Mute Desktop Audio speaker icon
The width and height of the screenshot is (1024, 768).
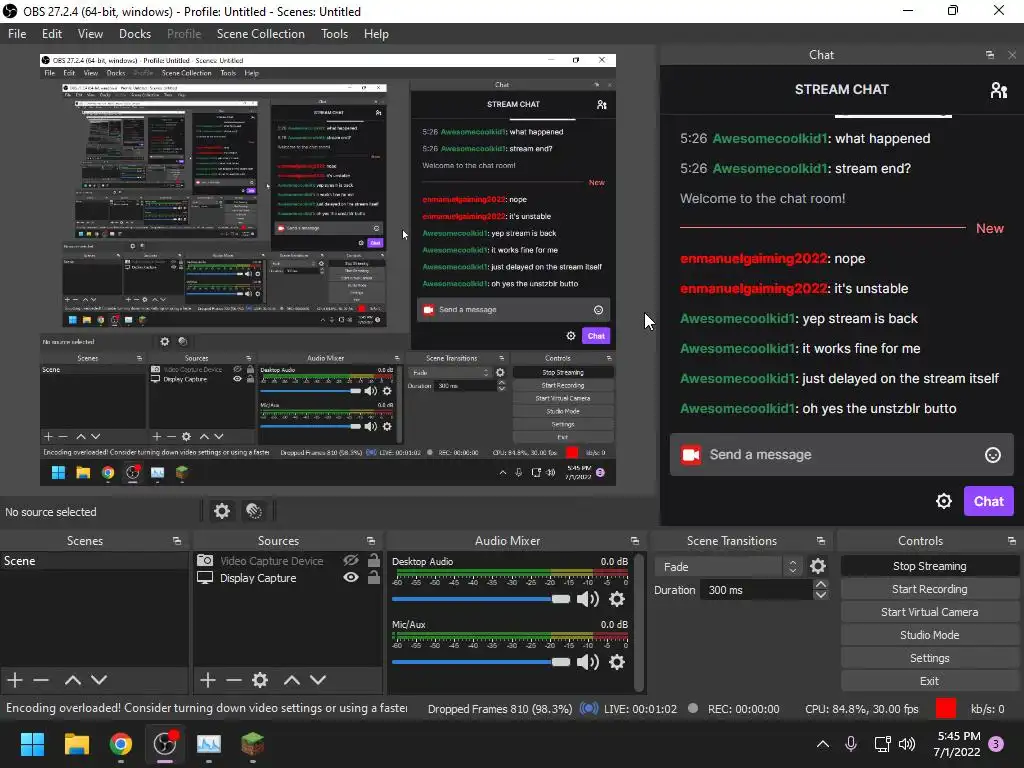point(588,599)
